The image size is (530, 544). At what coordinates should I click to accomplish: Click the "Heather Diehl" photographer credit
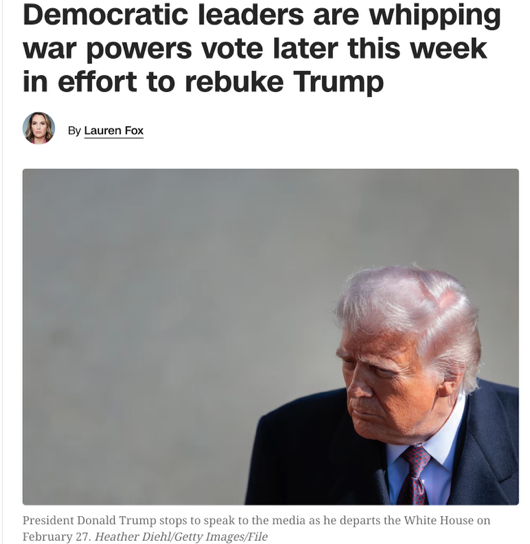[x=131, y=537]
